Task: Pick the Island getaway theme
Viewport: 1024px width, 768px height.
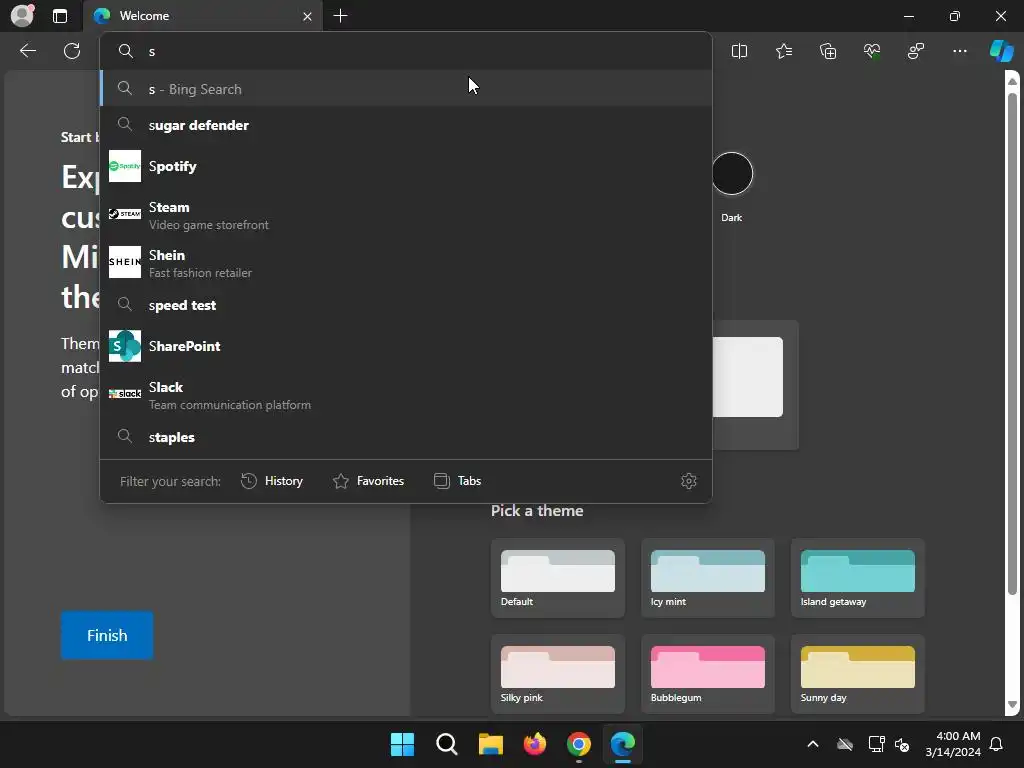Action: tap(857, 578)
